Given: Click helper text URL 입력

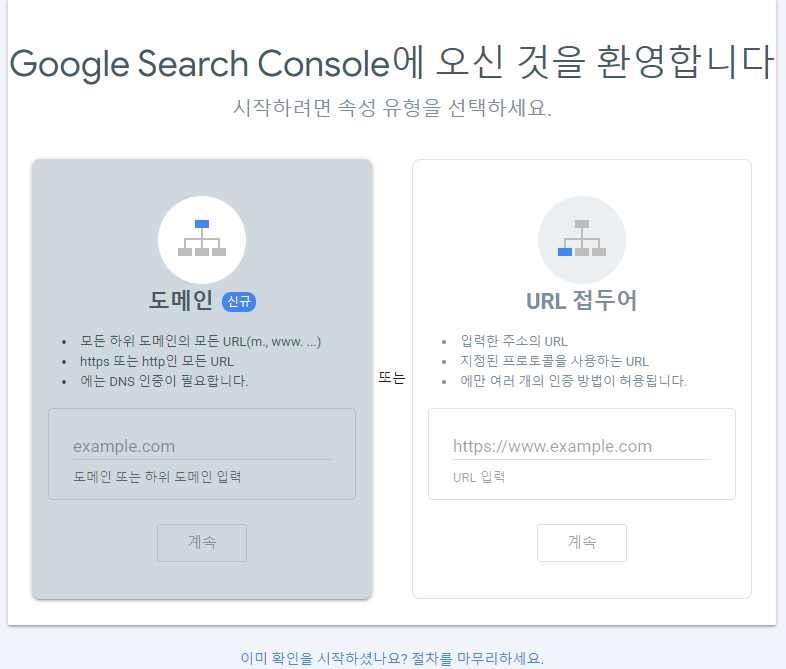Looking at the screenshot, I should coord(479,477).
